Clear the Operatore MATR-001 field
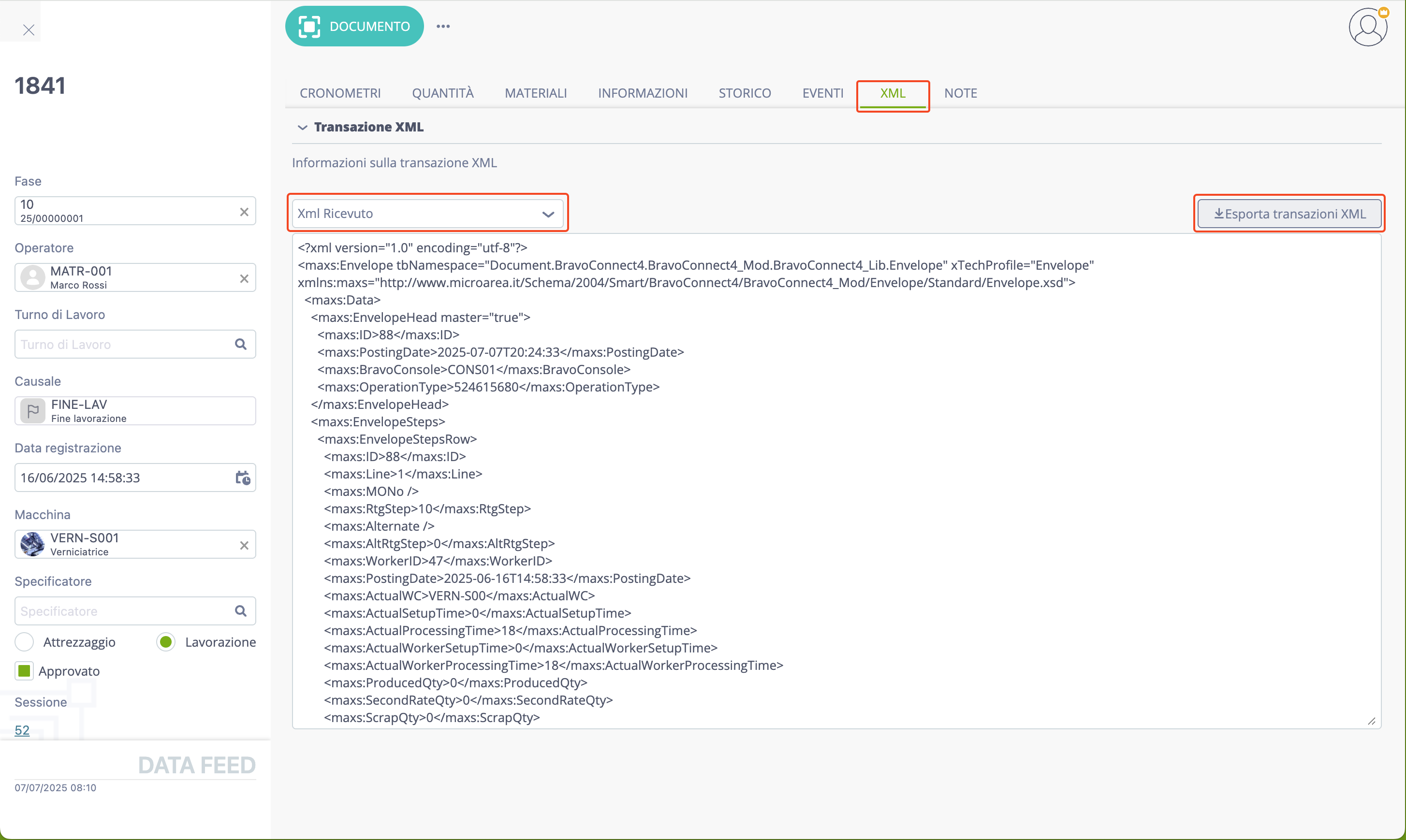 [x=244, y=278]
